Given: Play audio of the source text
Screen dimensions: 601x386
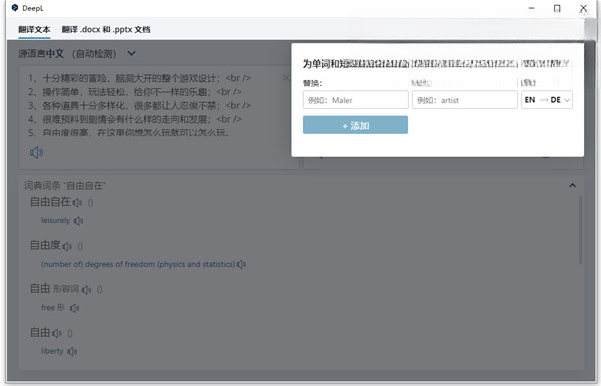Looking at the screenshot, I should 36,153.
